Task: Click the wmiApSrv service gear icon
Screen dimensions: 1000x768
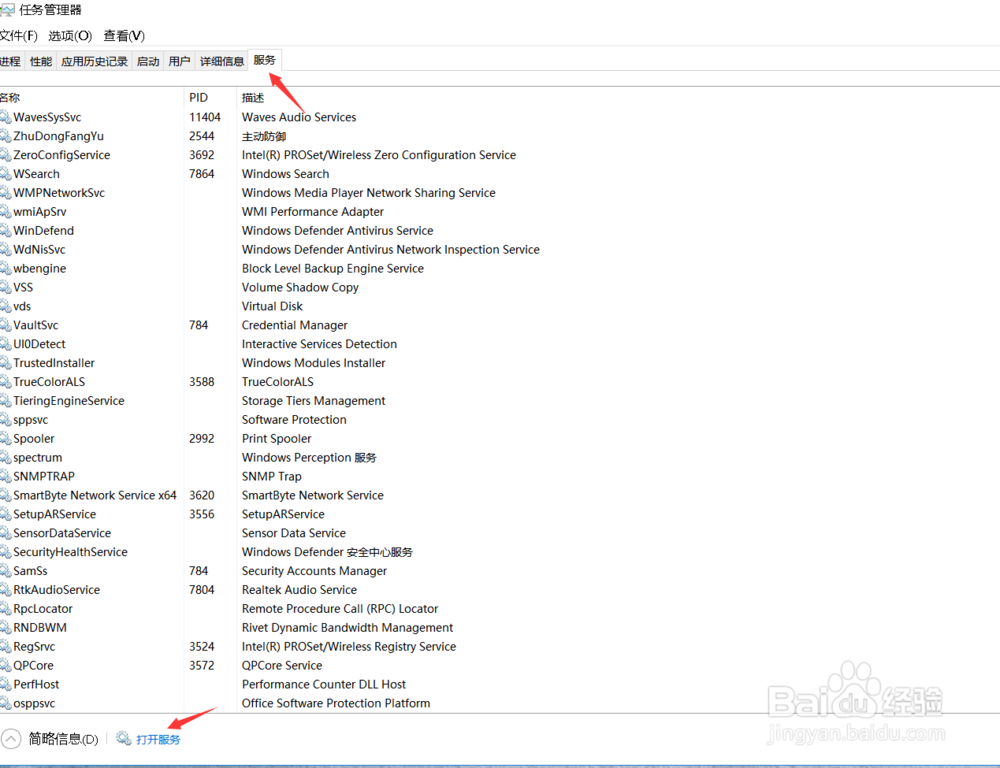Action: [x=5, y=212]
